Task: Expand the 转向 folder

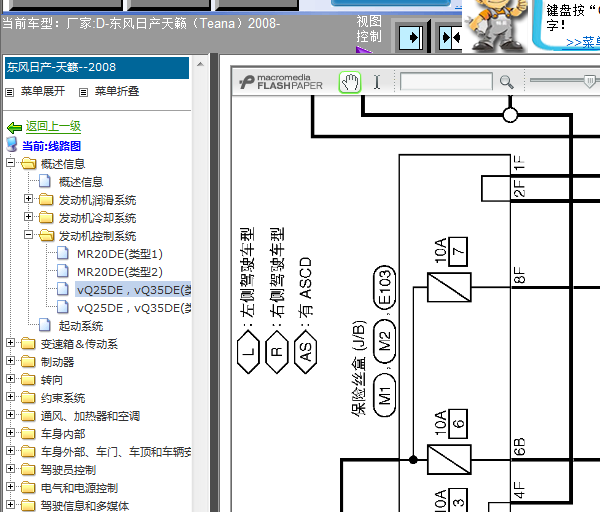Action: 10,378
